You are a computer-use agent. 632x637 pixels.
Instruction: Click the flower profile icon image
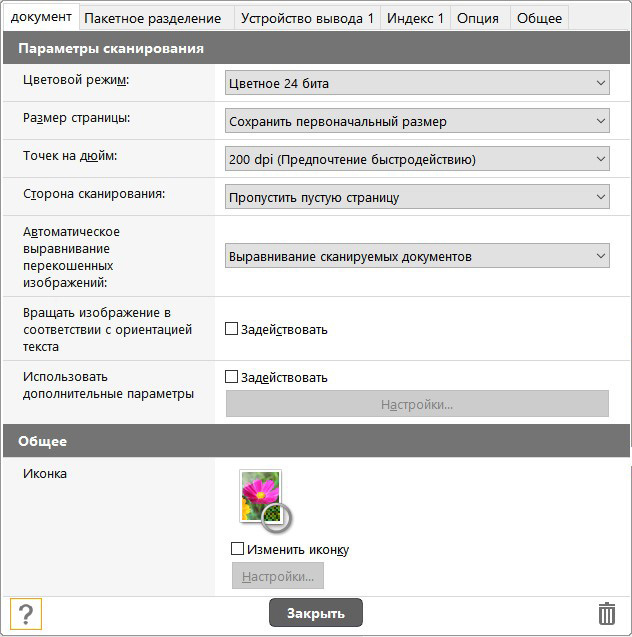click(x=265, y=500)
